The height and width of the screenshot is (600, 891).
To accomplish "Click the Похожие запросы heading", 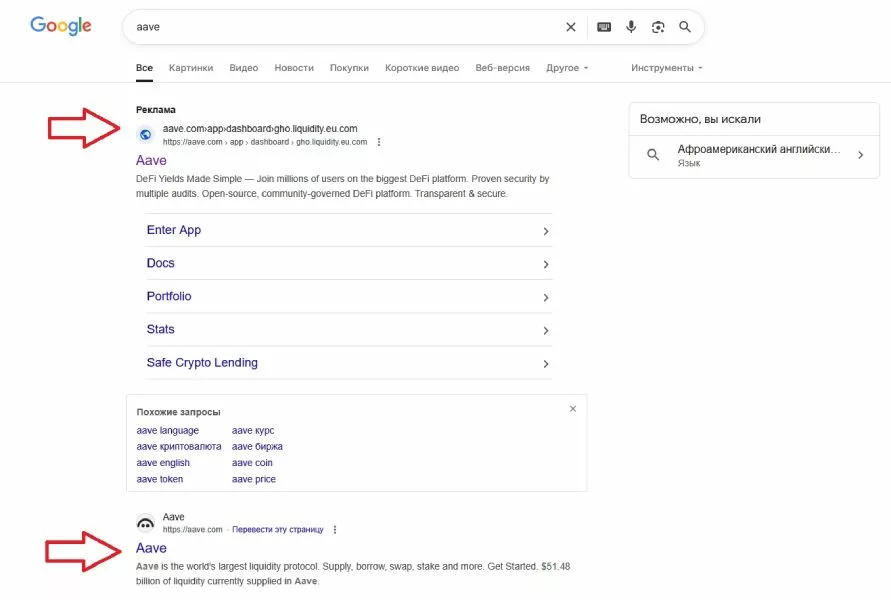I will pyautogui.click(x=178, y=412).
